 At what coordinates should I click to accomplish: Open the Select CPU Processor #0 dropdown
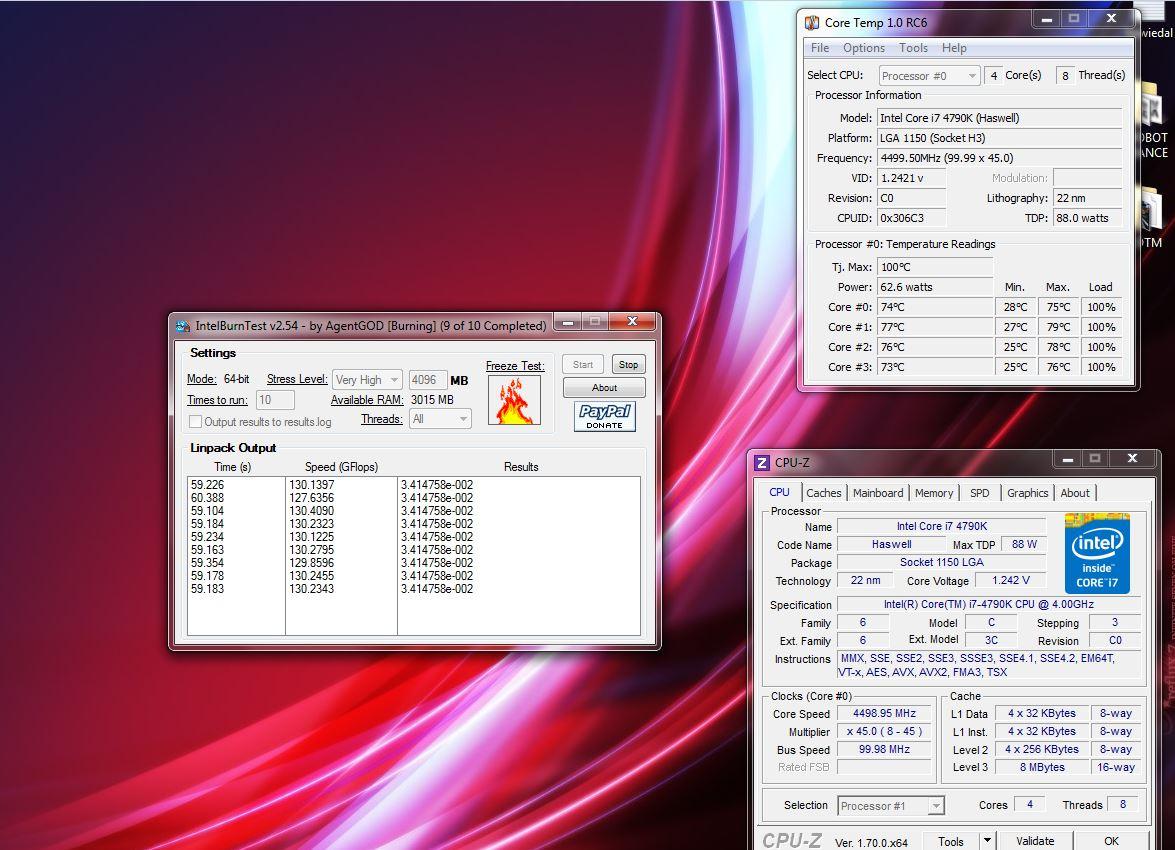pos(929,76)
